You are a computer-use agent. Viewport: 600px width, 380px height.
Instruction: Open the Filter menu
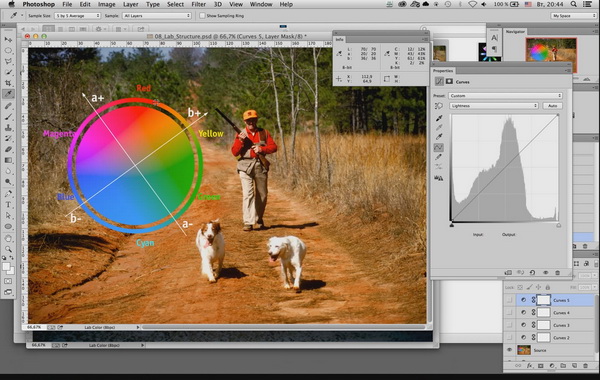[x=198, y=5]
